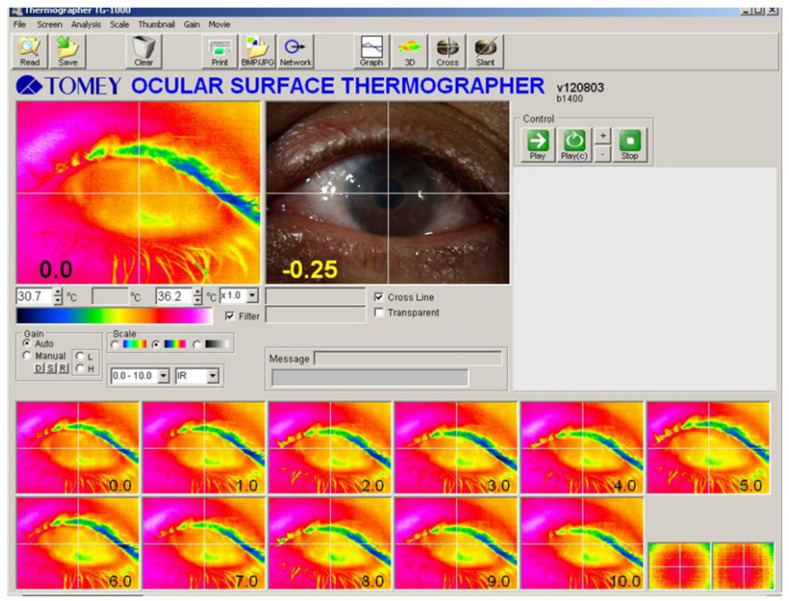The image size is (789, 601).
Task: Open the Analysis menu
Action: [x=86, y=24]
